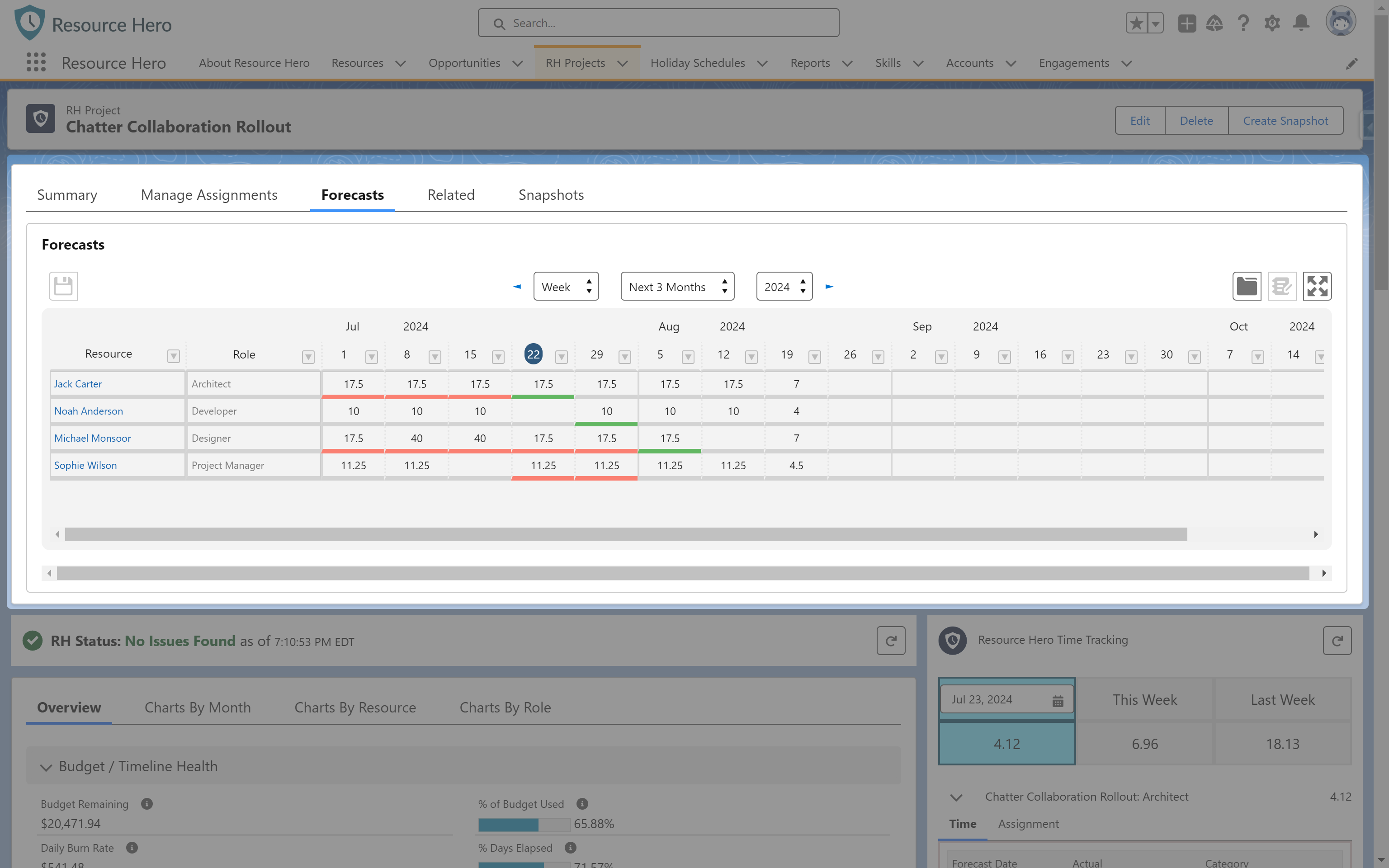View notifications bell

1301,23
